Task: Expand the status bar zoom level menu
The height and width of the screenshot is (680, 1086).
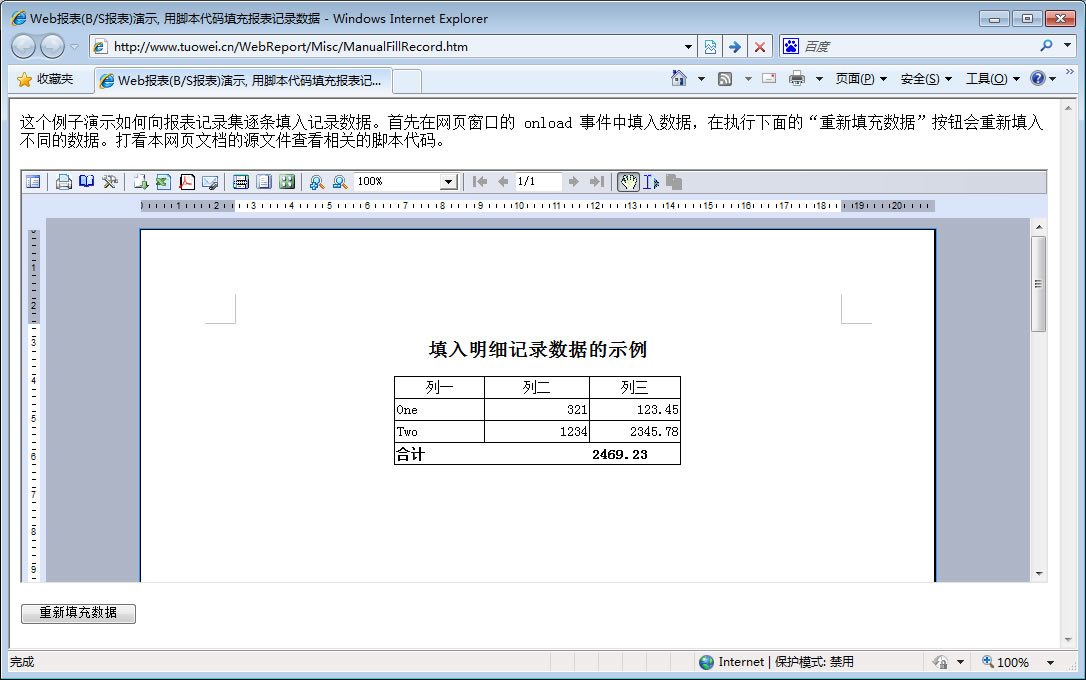Action: pyautogui.click(x=1050, y=662)
